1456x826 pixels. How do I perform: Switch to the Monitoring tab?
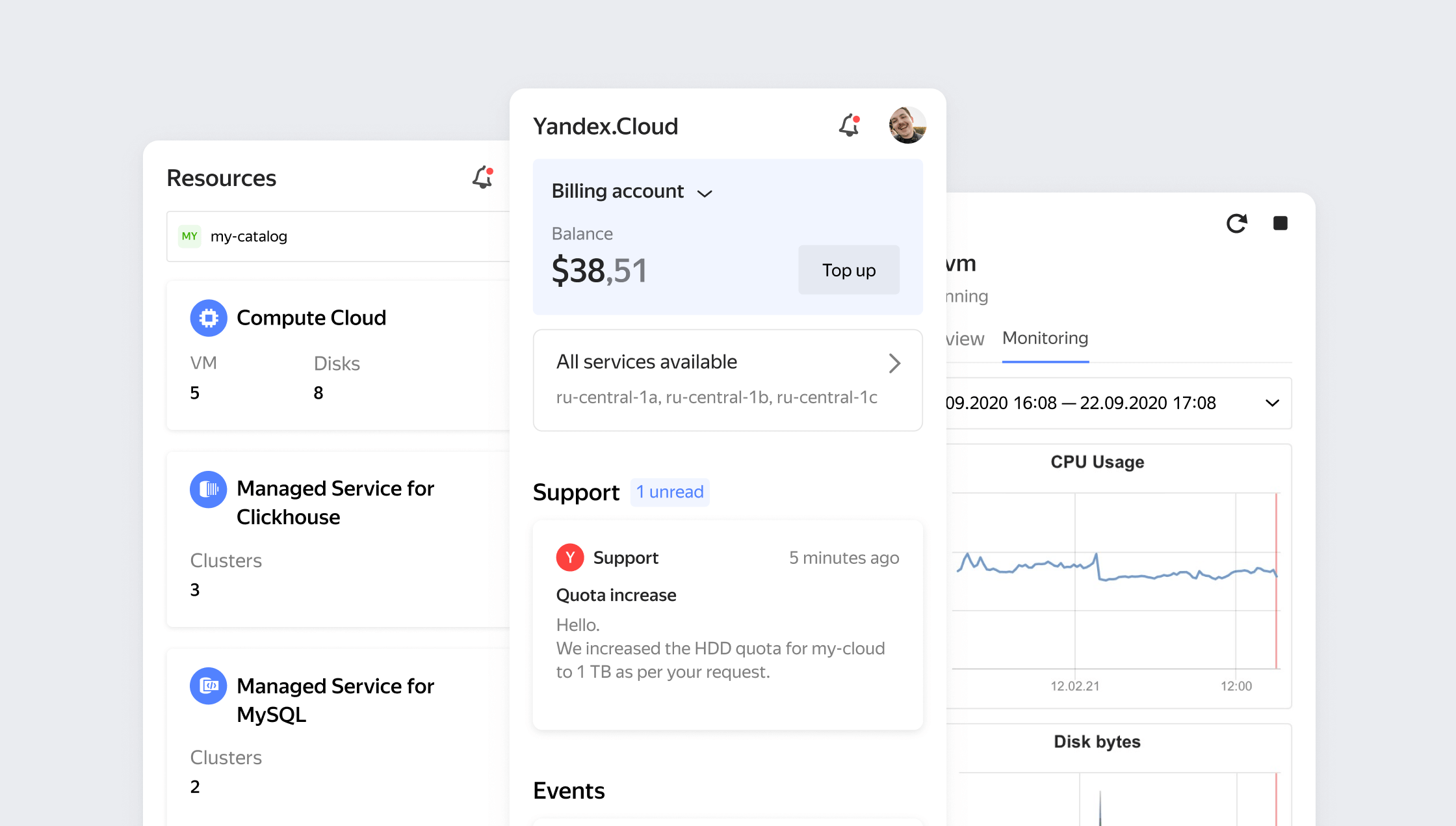pos(1045,338)
